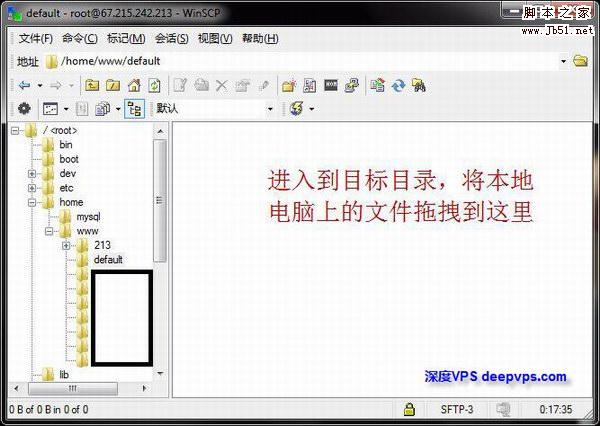The image size is (600, 426).
Task: Open the 默认 transfer settings combo box
Action: pyautogui.click(x=214, y=109)
